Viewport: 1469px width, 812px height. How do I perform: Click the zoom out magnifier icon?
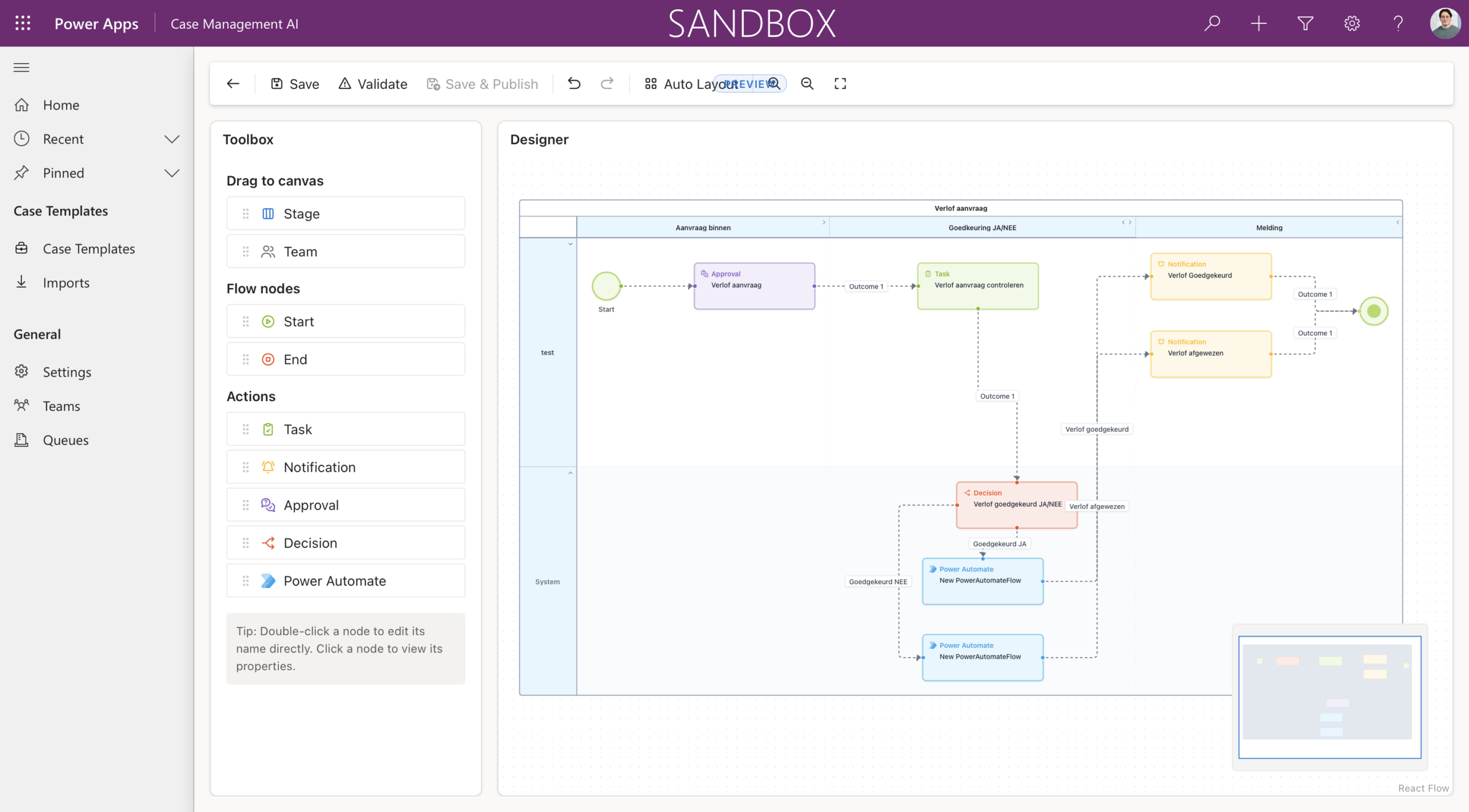(x=807, y=84)
